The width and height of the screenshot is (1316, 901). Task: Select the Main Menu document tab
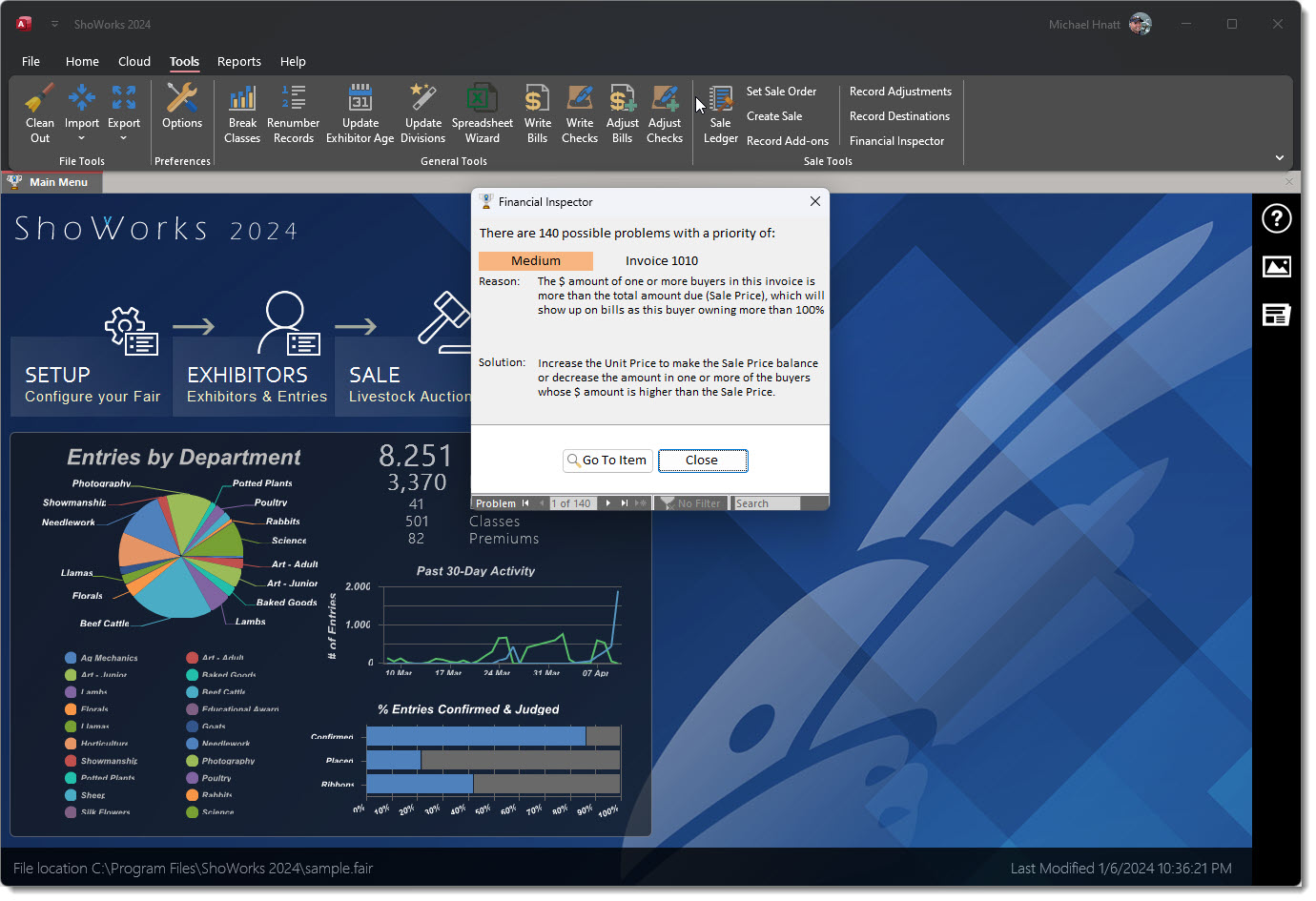(51, 182)
